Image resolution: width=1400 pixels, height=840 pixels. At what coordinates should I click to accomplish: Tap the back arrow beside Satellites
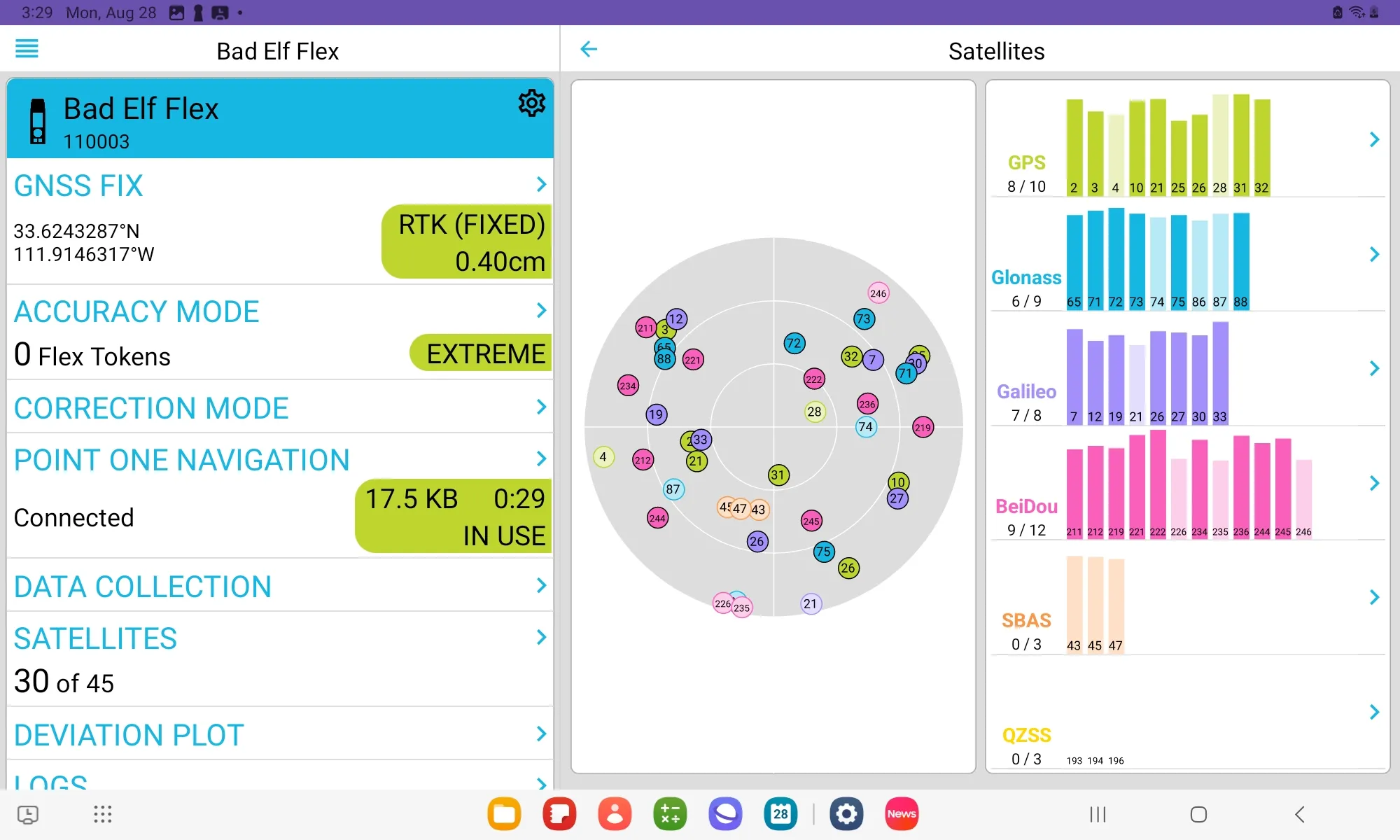click(589, 49)
